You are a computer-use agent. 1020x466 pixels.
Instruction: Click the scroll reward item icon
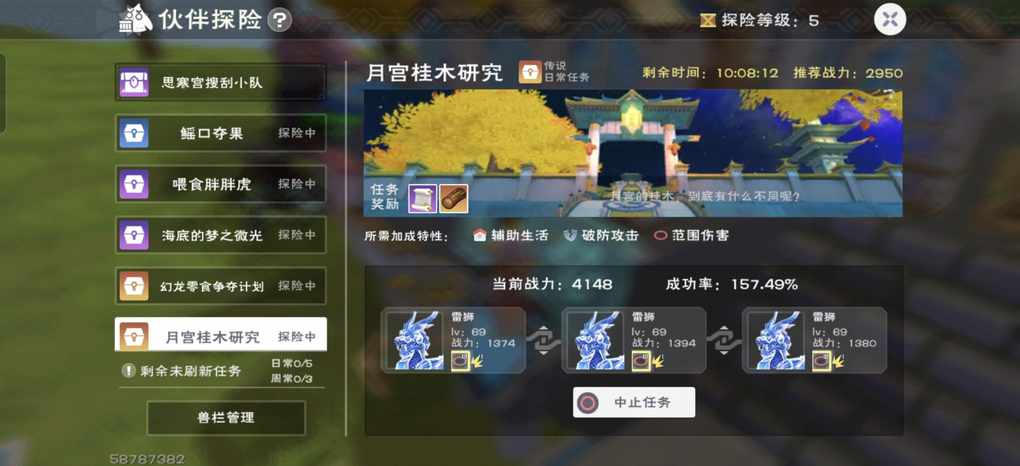[422, 198]
